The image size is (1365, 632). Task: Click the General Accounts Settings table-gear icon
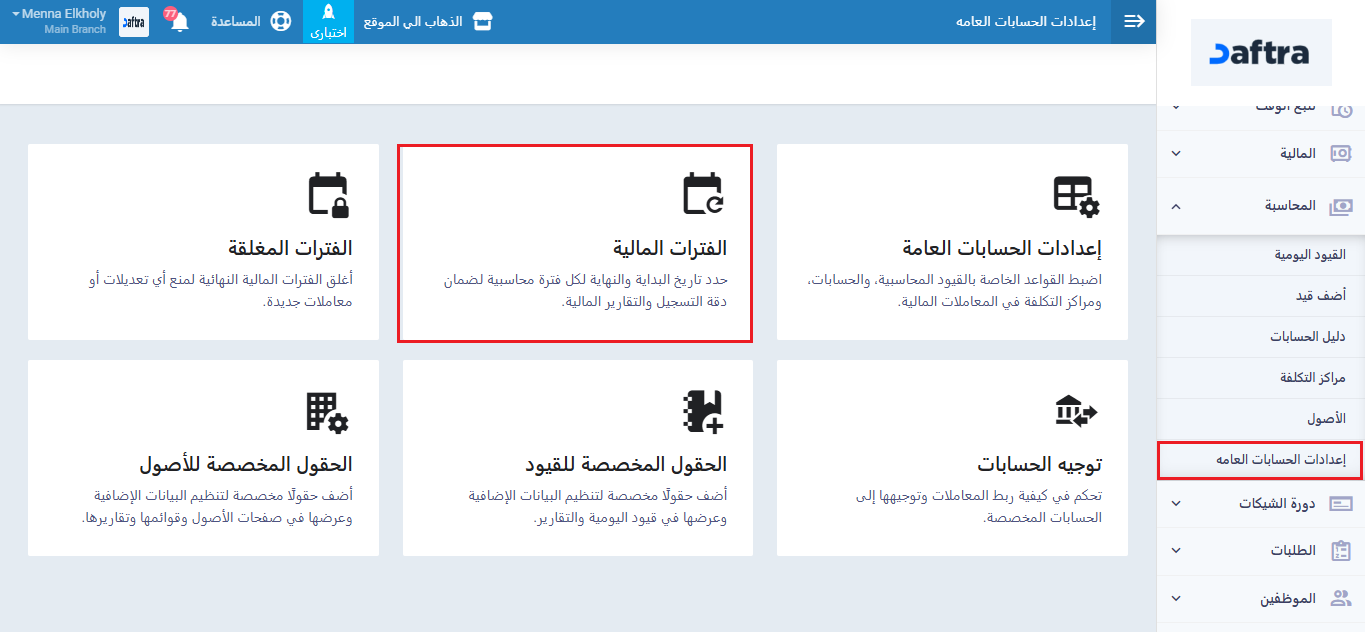(1076, 194)
